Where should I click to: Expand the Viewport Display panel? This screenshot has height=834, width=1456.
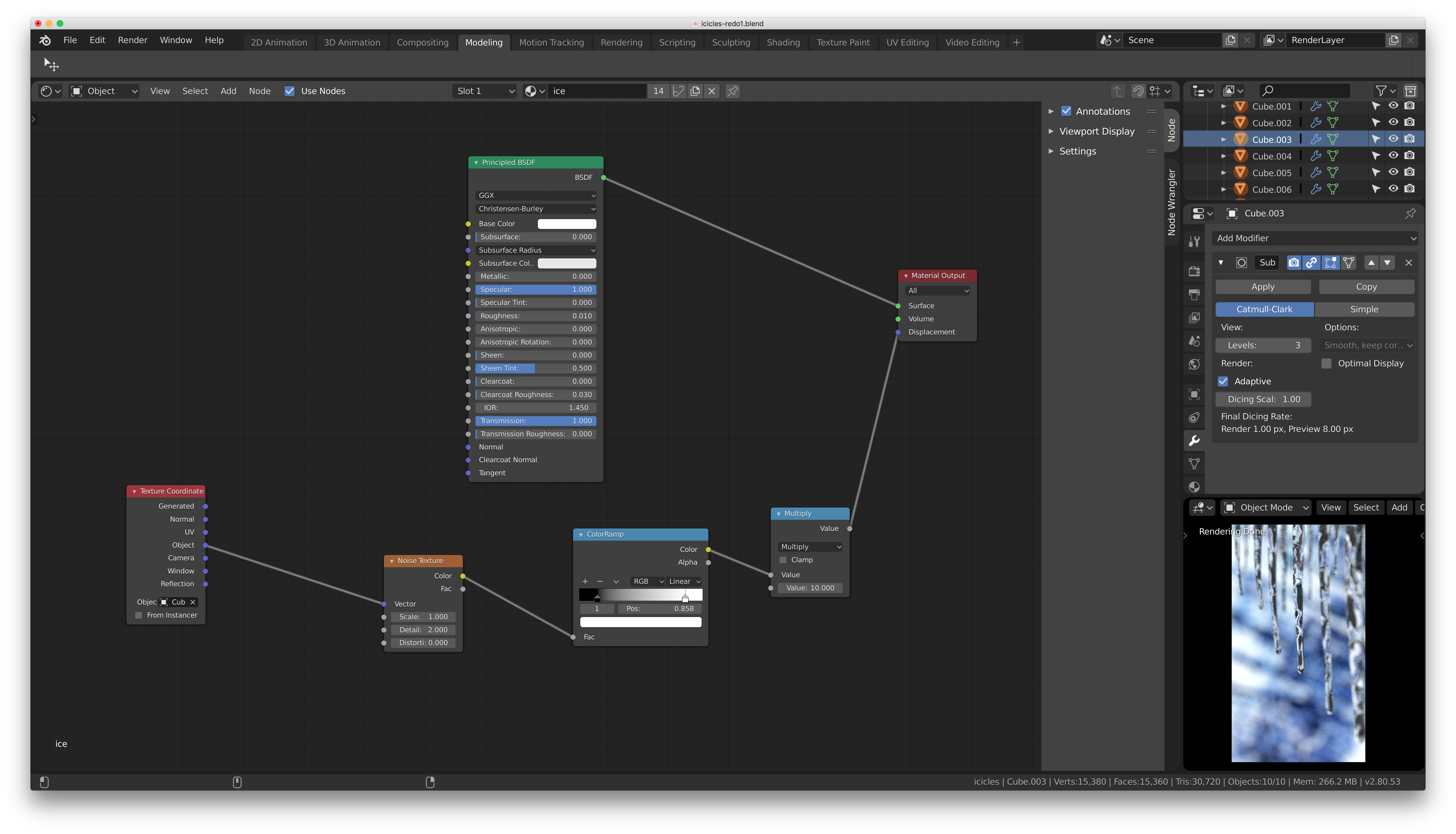[1096, 131]
